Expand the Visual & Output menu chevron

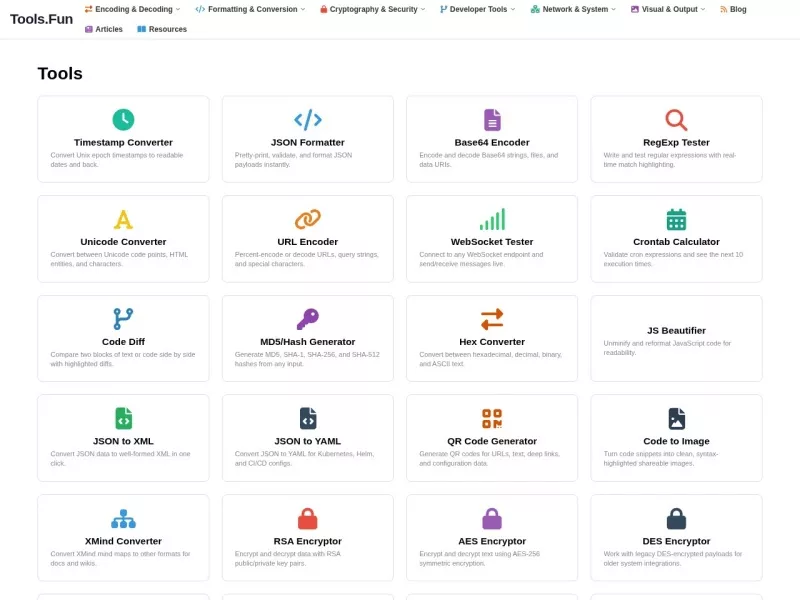(x=703, y=9)
